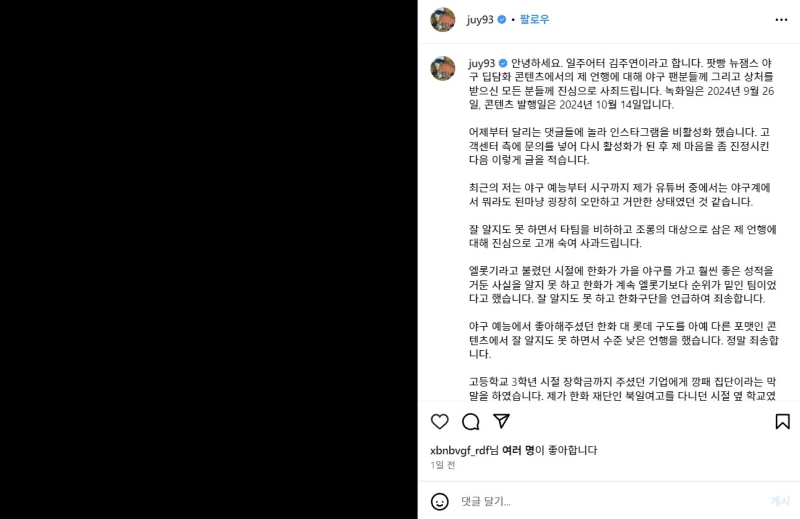Click juy93 username in caption
This screenshot has width=800, height=519.
tap(482, 63)
